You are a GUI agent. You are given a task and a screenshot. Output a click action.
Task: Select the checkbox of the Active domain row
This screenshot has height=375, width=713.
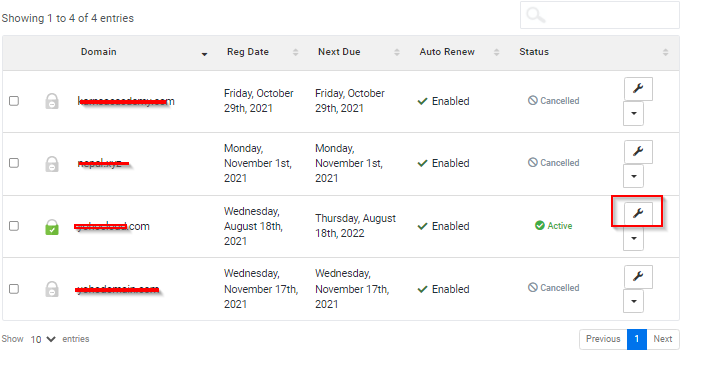coord(14,226)
